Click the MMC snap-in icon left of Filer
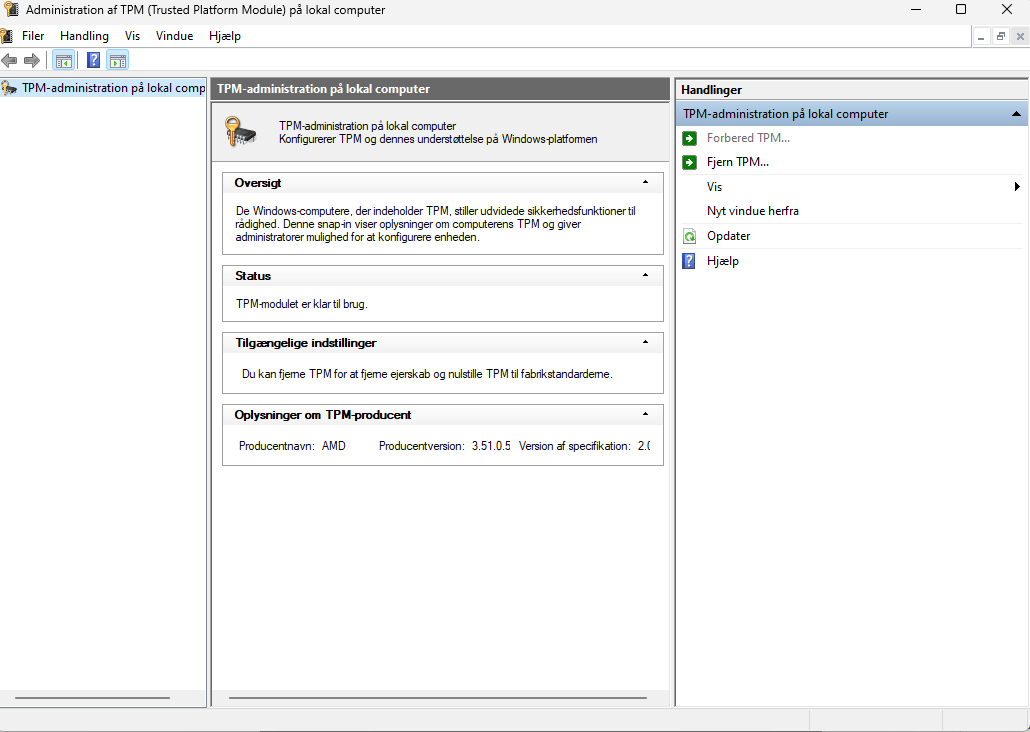Image resolution: width=1030 pixels, height=732 pixels. [8, 35]
